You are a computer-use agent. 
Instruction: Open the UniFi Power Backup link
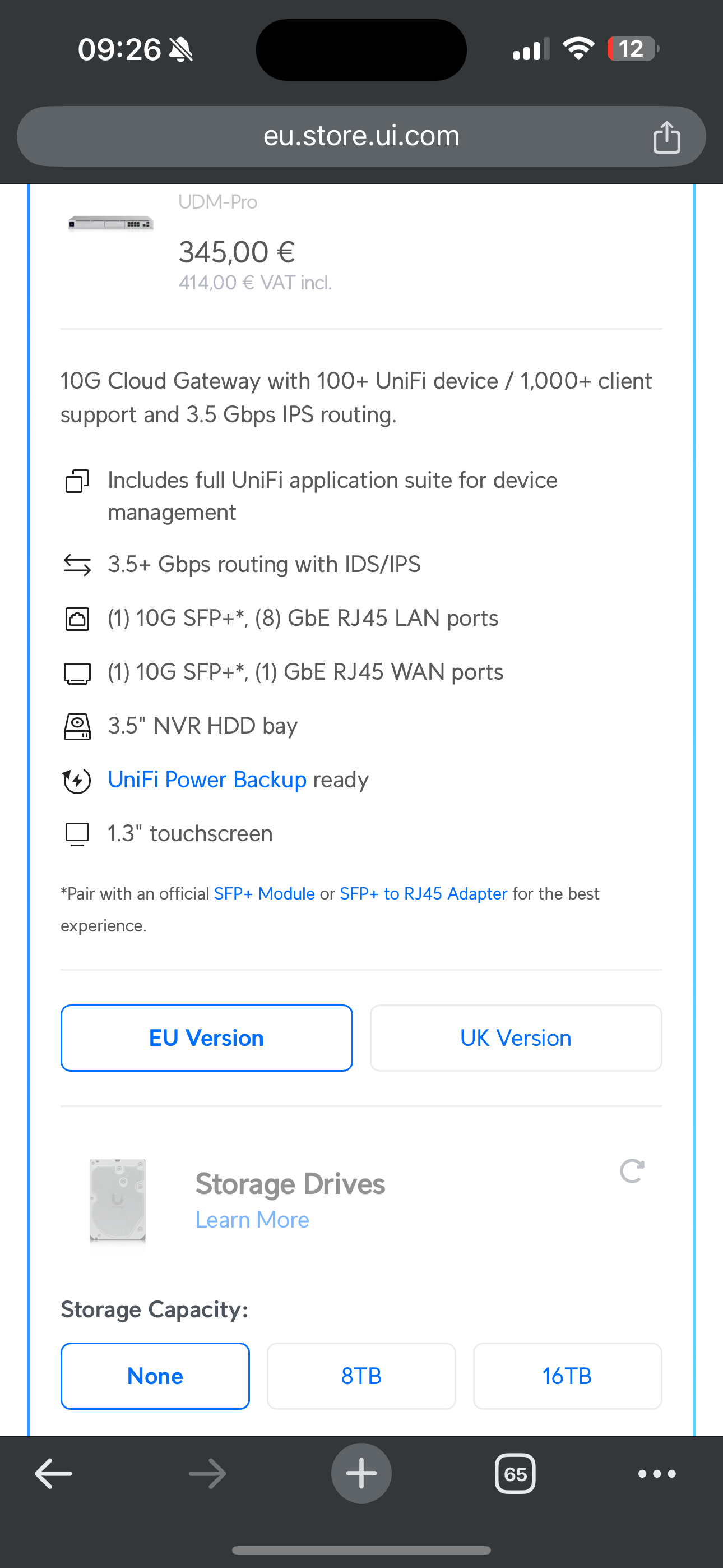207,780
